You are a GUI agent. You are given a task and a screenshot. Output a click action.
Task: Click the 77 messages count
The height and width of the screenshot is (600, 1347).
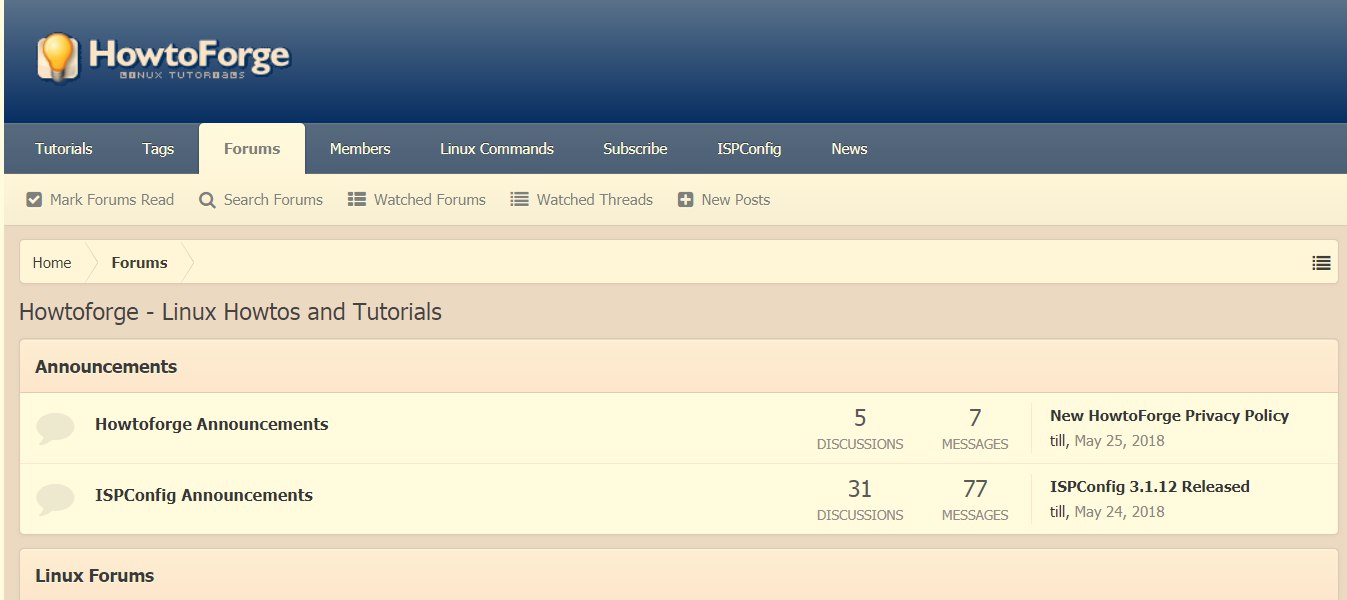975,489
